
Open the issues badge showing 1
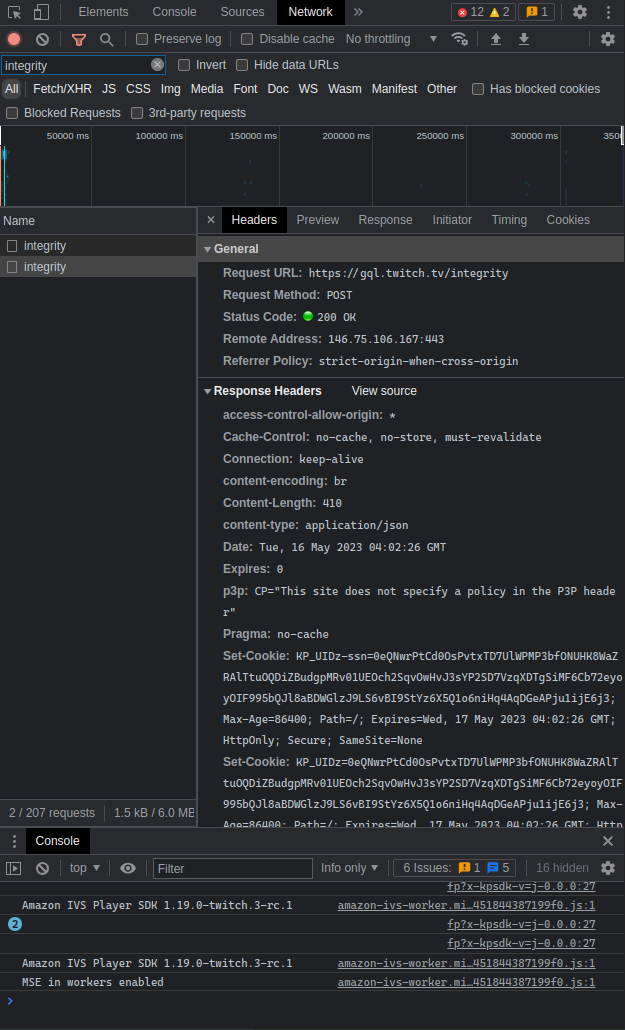click(536, 12)
